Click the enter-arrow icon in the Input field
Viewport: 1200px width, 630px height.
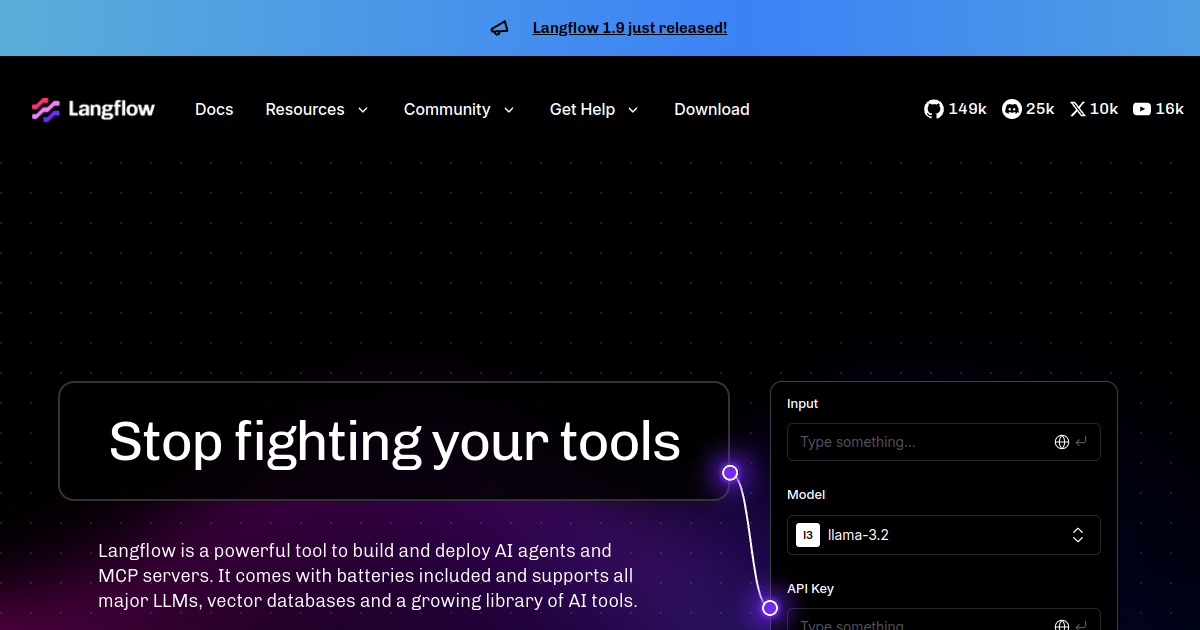(1082, 442)
